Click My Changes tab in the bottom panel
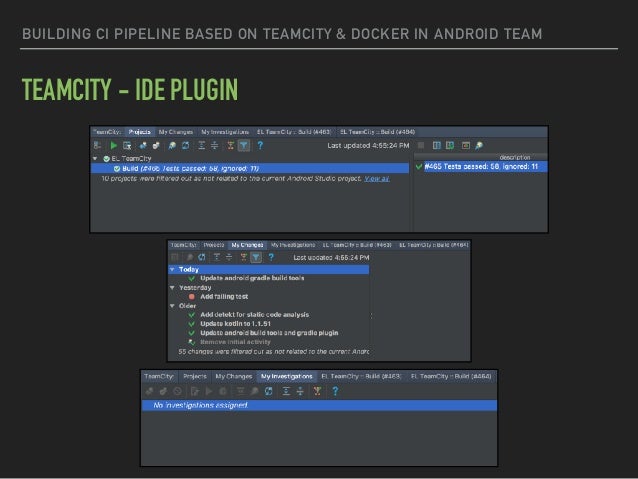This screenshot has height=479, width=638. (234, 376)
